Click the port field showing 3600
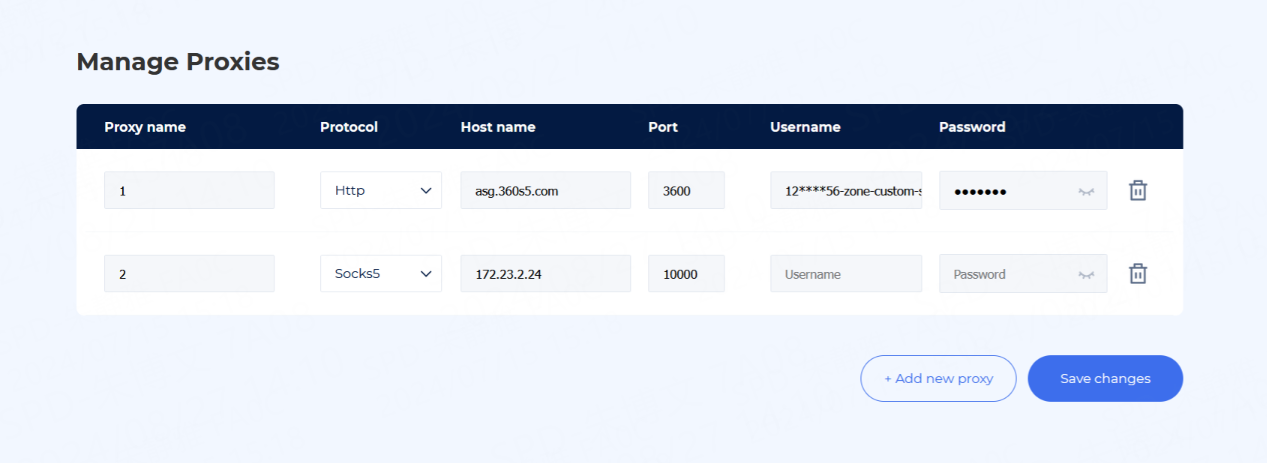Image resolution: width=1267 pixels, height=463 pixels. click(x=686, y=190)
